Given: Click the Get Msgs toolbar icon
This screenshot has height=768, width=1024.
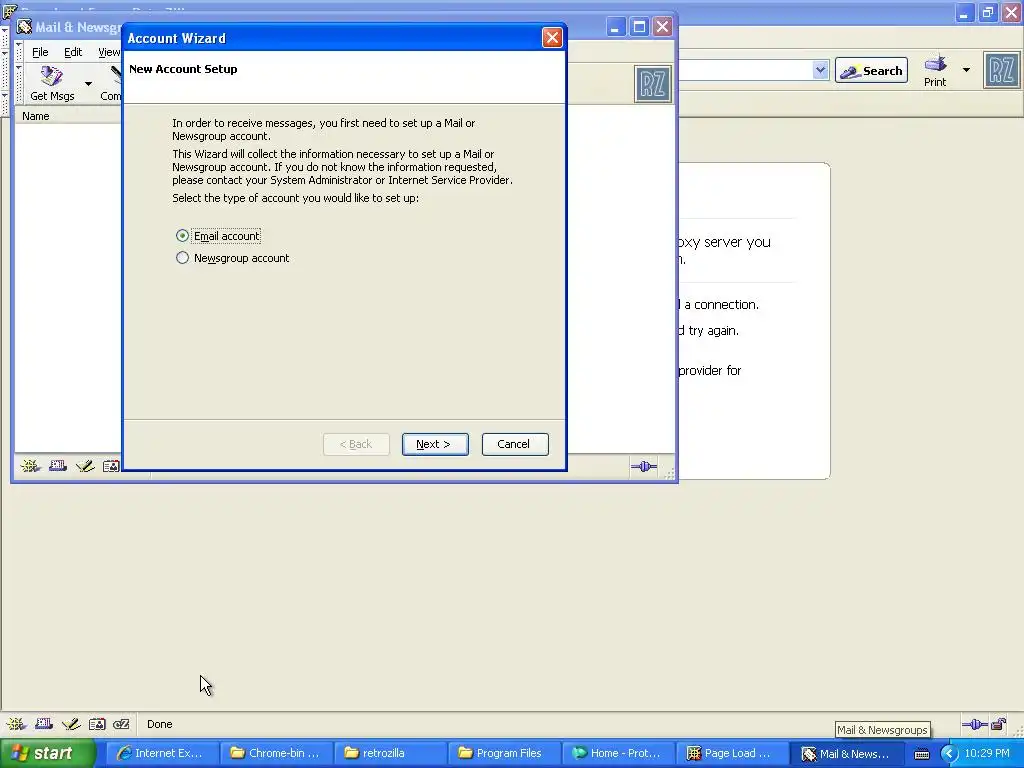Looking at the screenshot, I should point(52,84).
